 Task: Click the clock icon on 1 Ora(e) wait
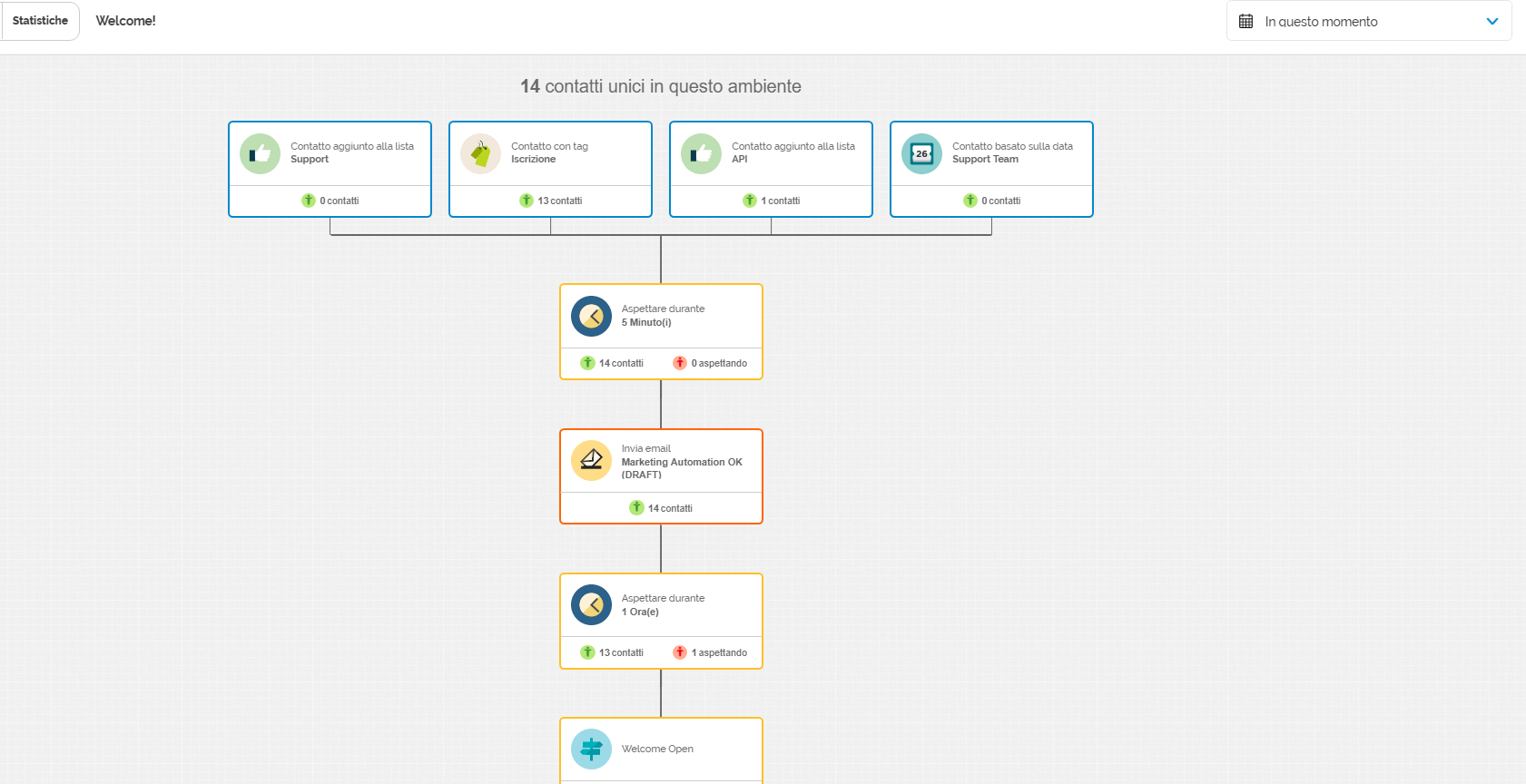[x=591, y=605]
